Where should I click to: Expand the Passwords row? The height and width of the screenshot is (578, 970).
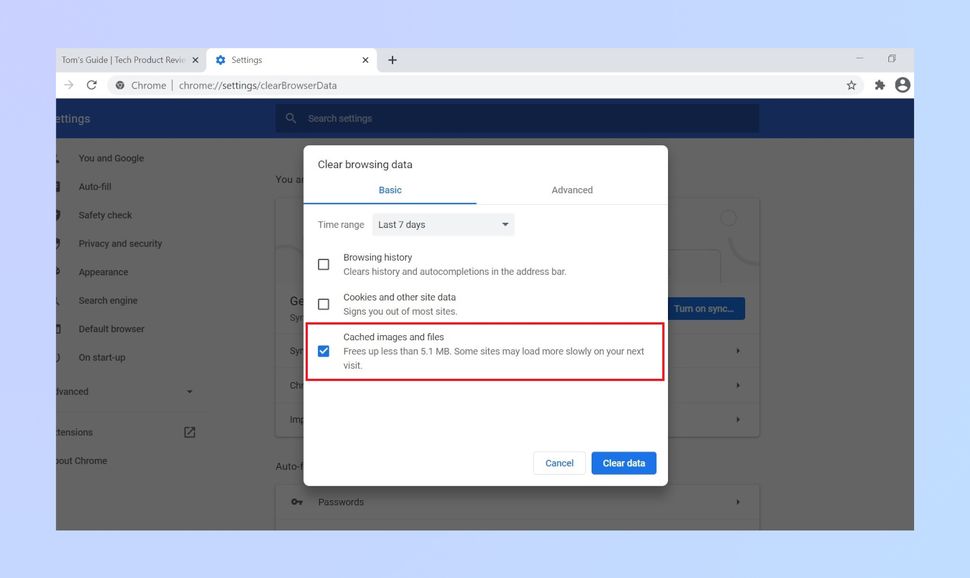coord(738,502)
